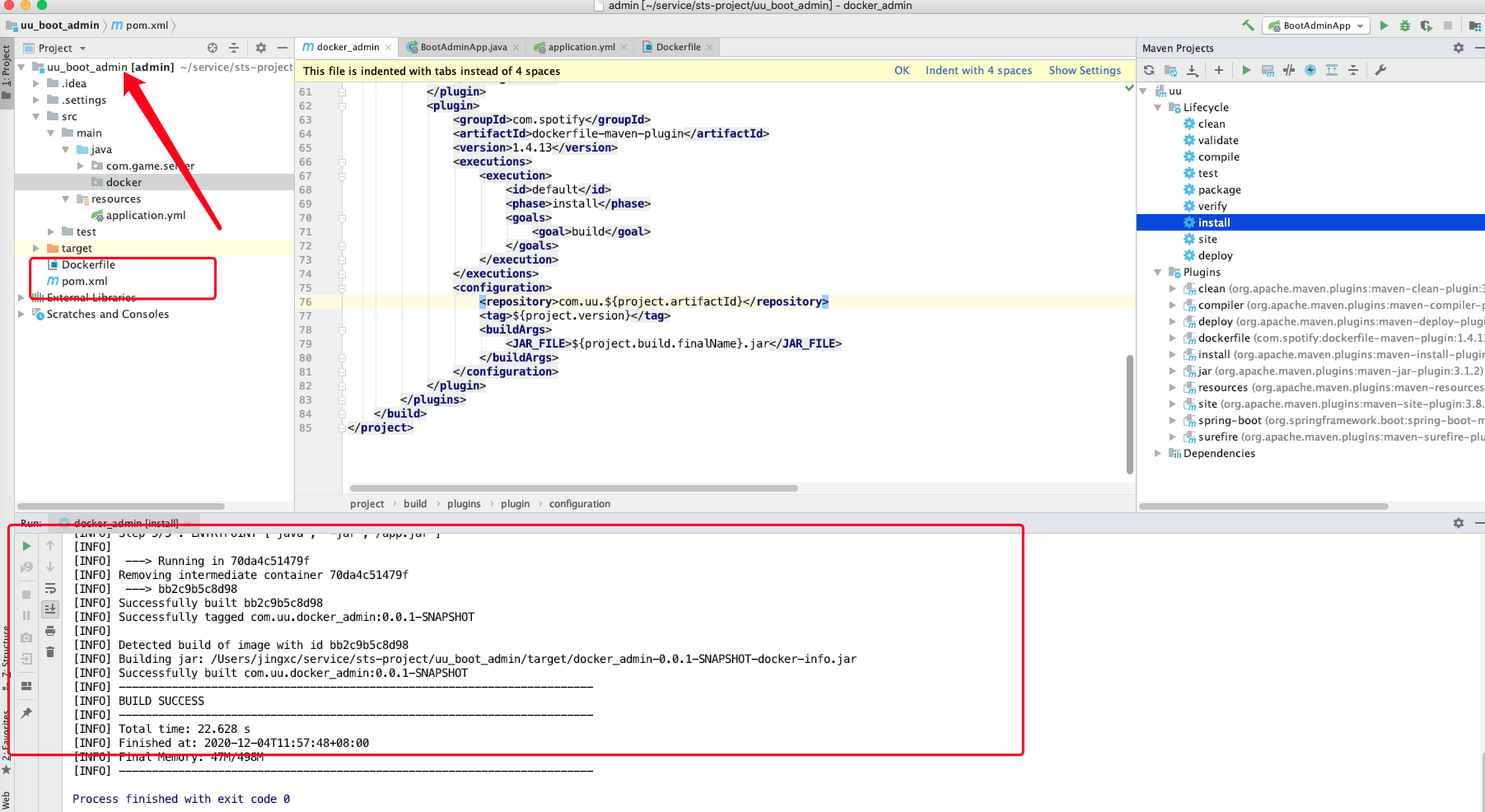Select application.yml under resources folder
This screenshot has width=1485, height=812.
pyautogui.click(x=146, y=215)
